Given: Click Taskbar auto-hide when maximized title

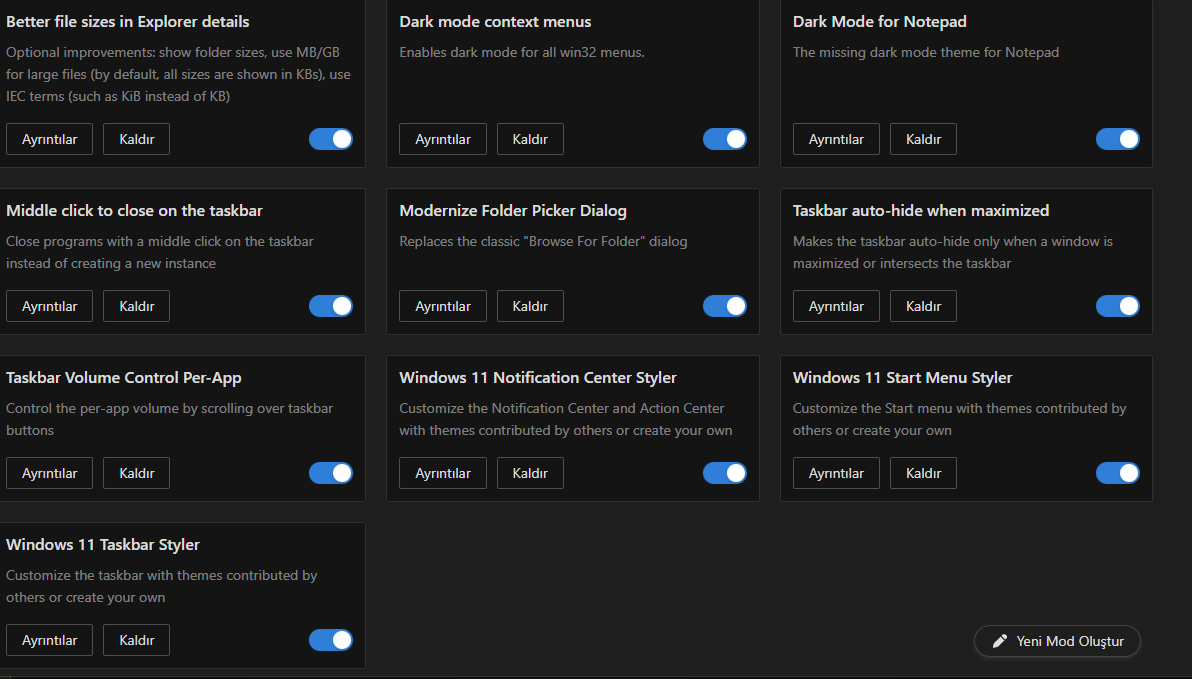Looking at the screenshot, I should 921,211.
